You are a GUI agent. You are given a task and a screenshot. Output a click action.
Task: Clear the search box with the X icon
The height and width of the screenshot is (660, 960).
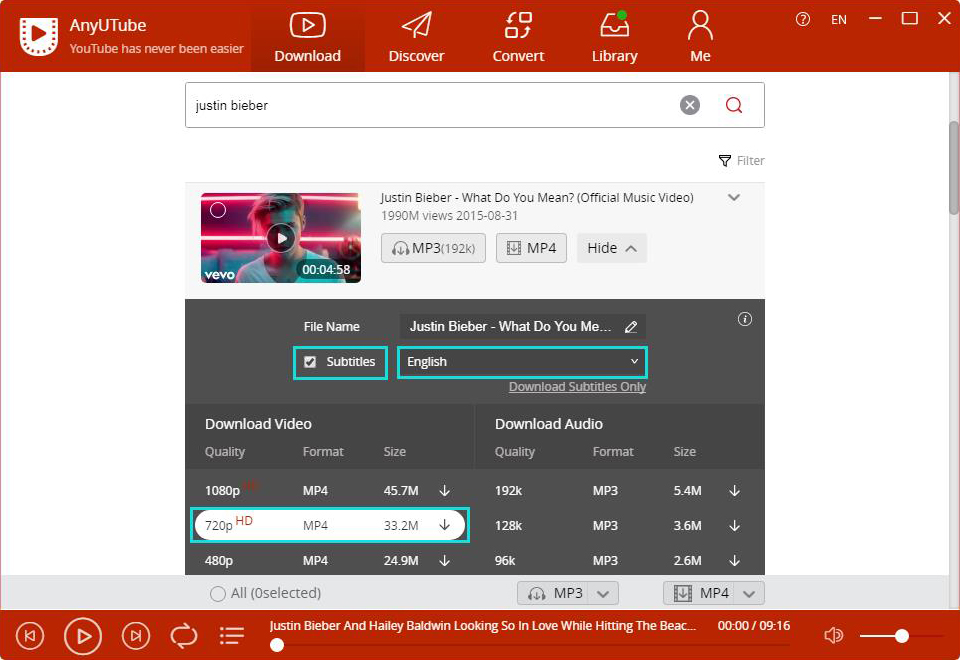click(x=689, y=105)
